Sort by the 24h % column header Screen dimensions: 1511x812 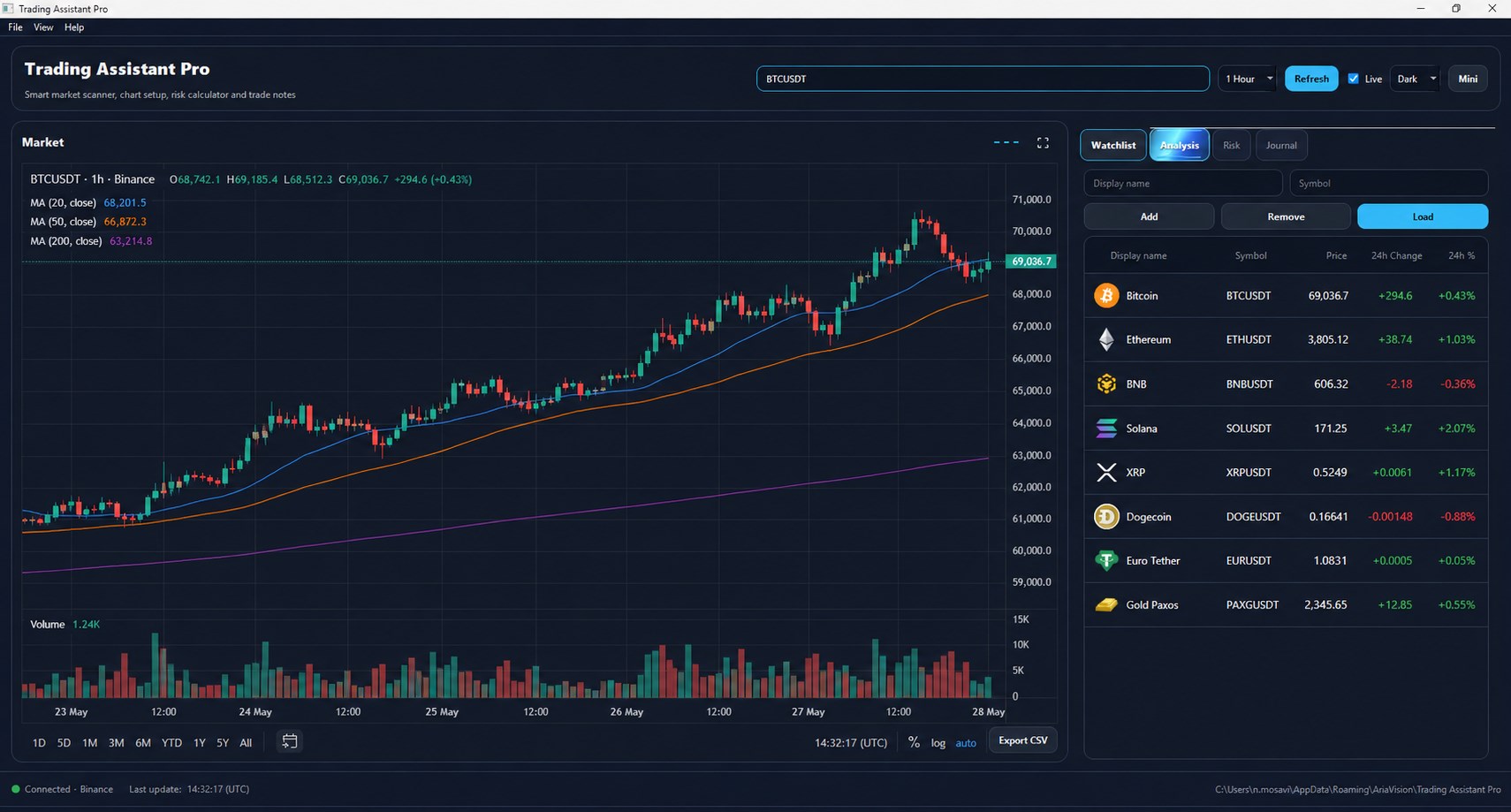click(1462, 255)
